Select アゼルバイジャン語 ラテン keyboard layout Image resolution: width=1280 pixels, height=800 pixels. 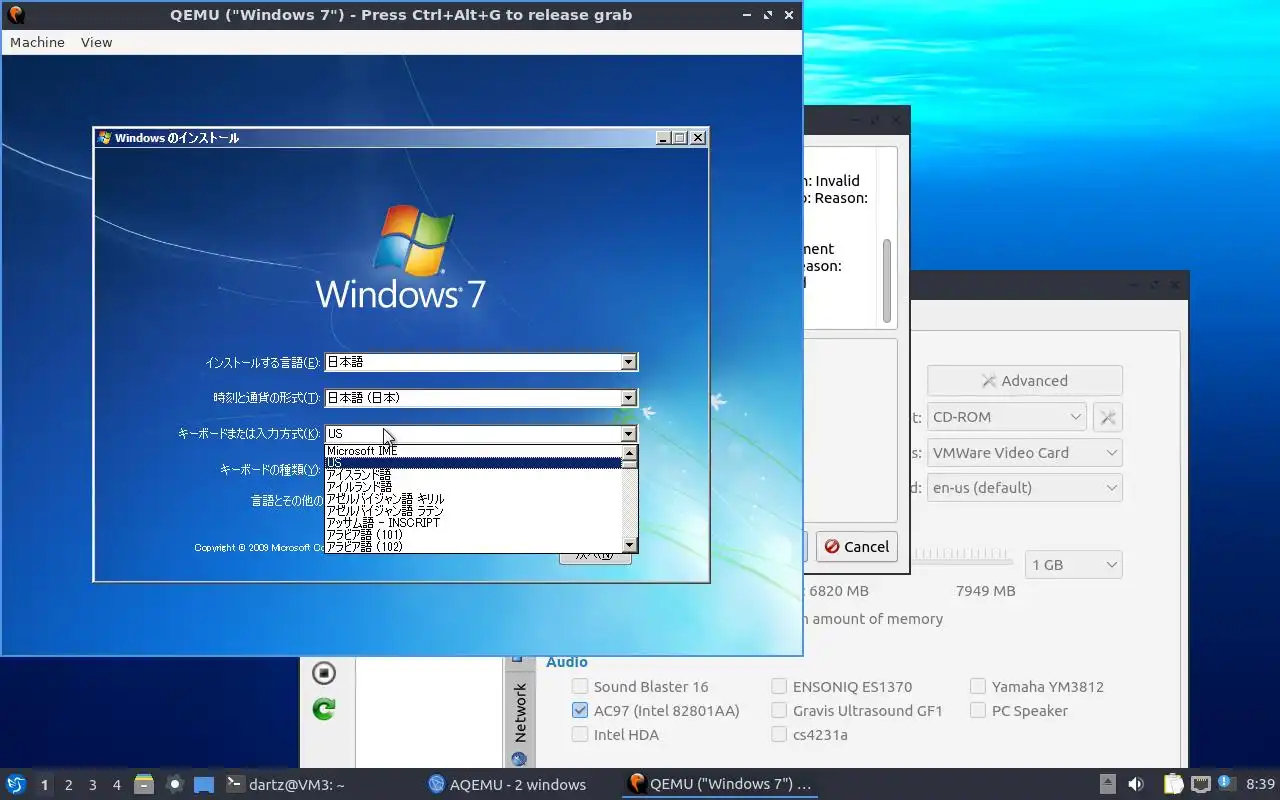(473, 511)
